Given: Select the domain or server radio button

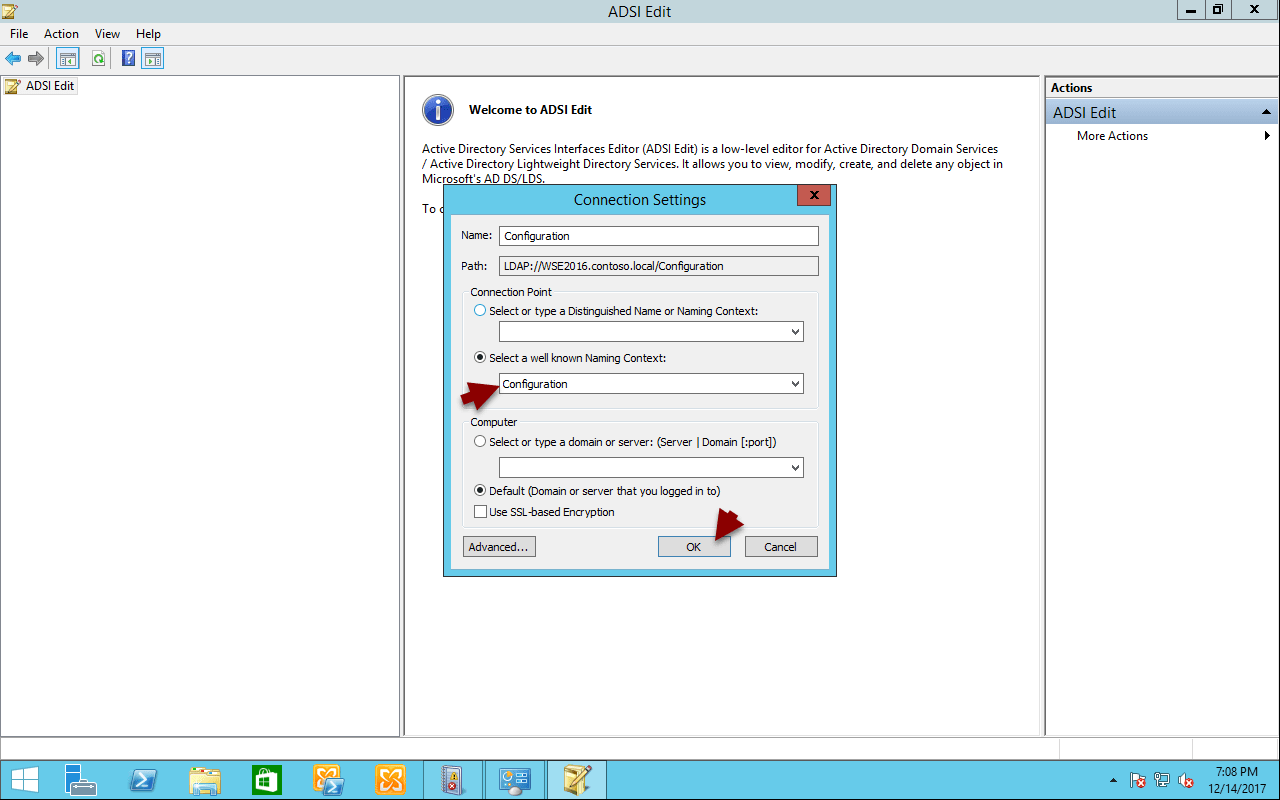Looking at the screenshot, I should click(480, 441).
